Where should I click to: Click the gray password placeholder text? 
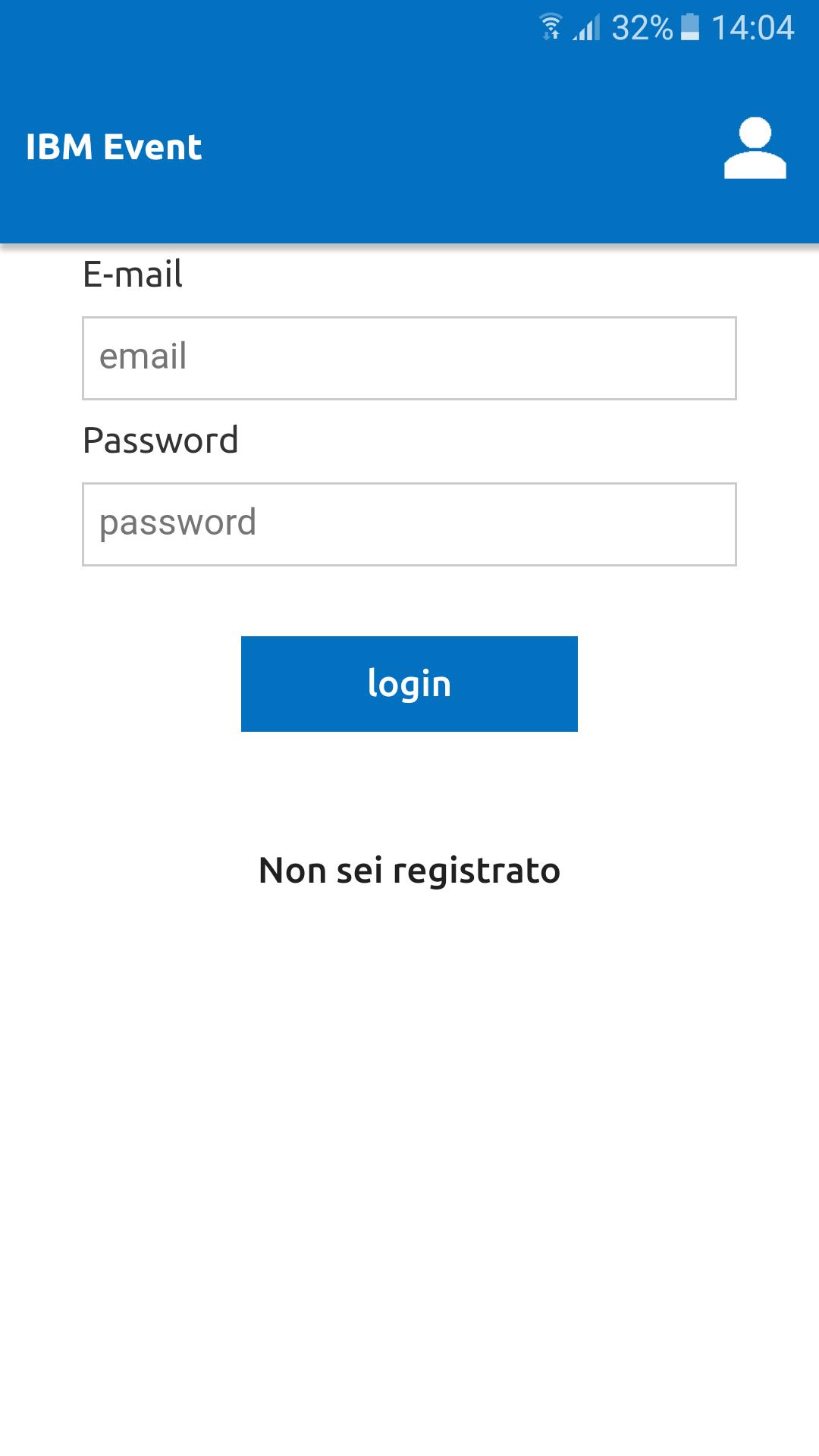click(x=178, y=523)
